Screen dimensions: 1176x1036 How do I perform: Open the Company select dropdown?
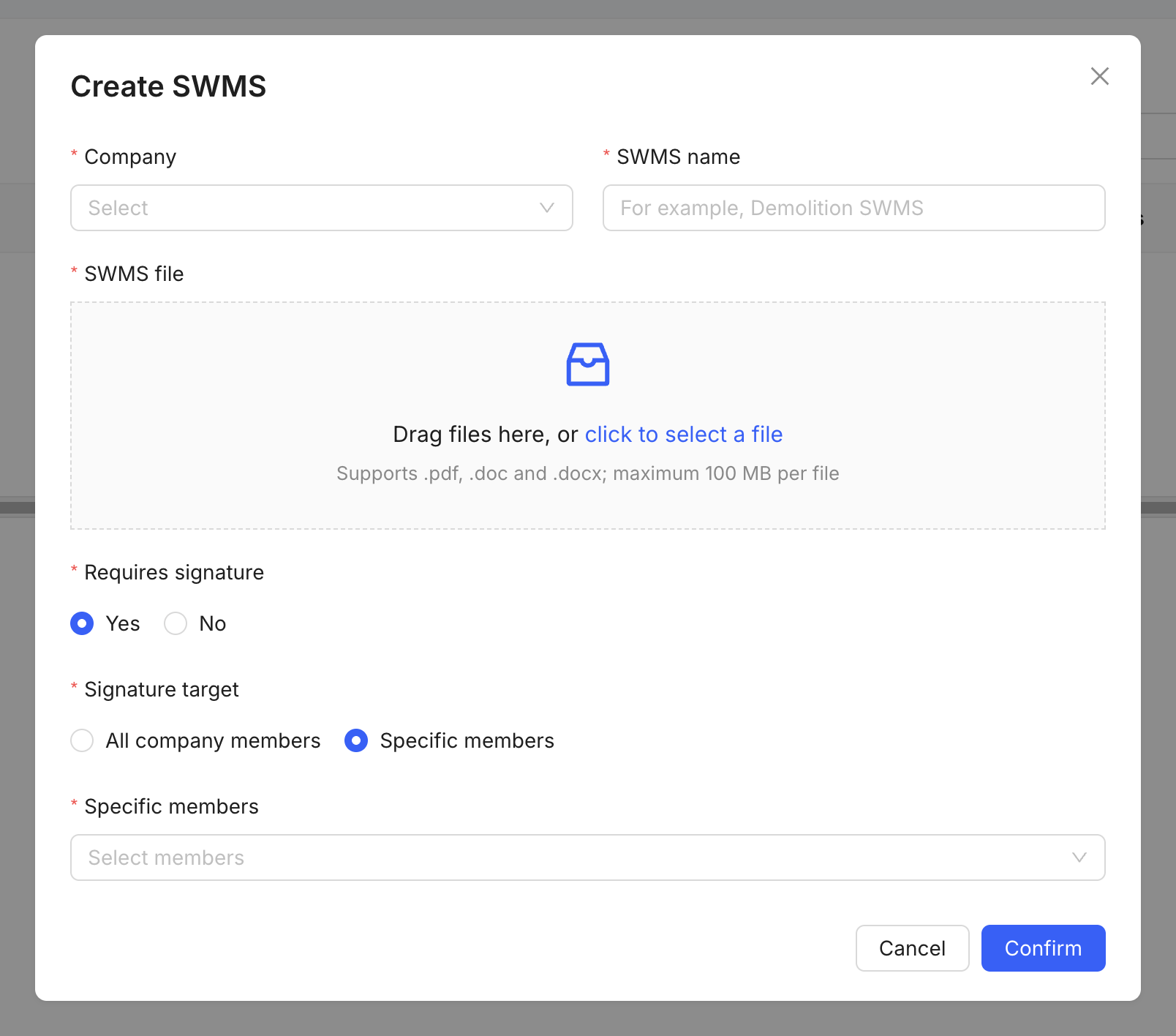322,208
